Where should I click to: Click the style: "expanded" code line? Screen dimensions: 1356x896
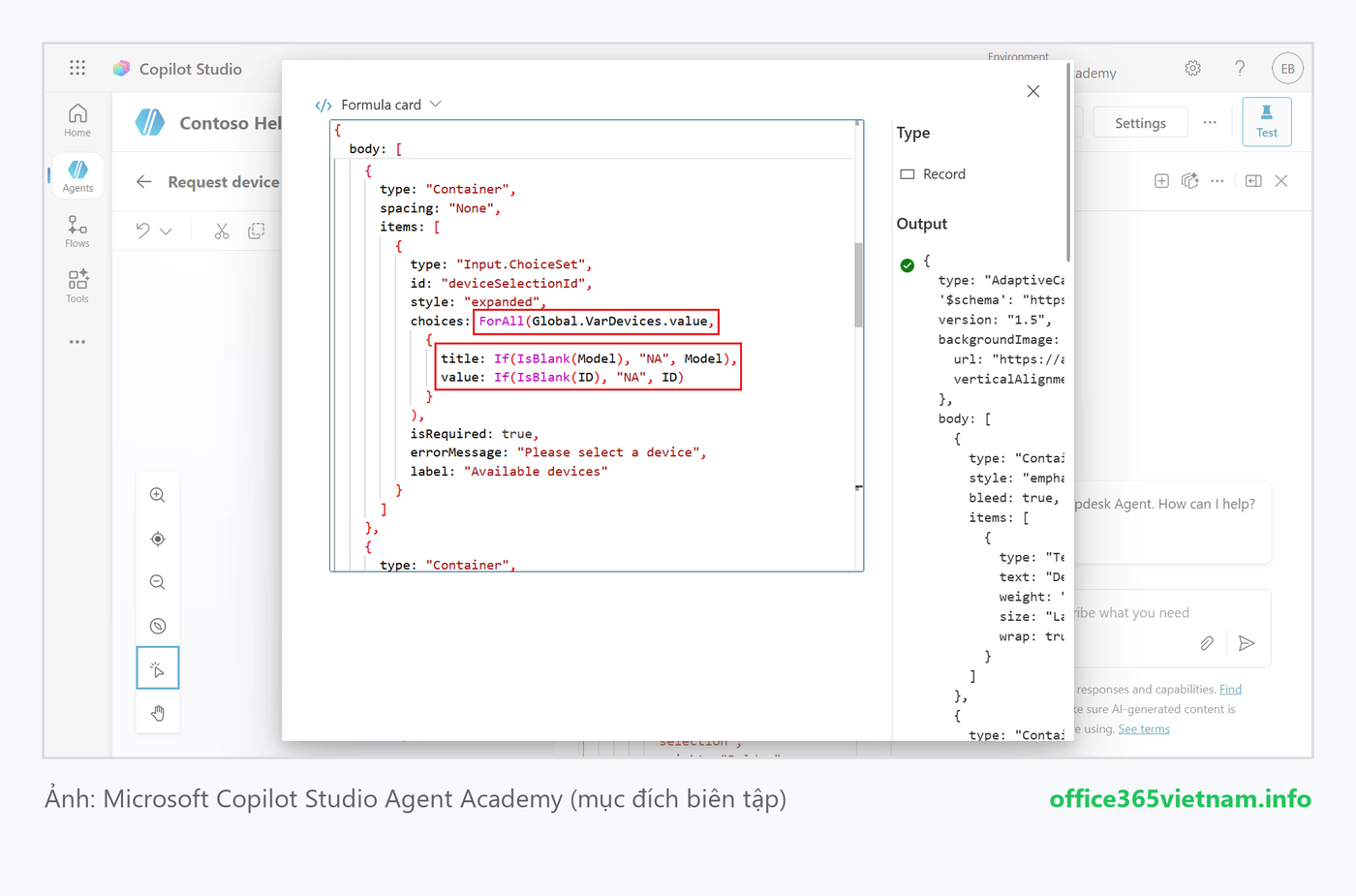478,302
